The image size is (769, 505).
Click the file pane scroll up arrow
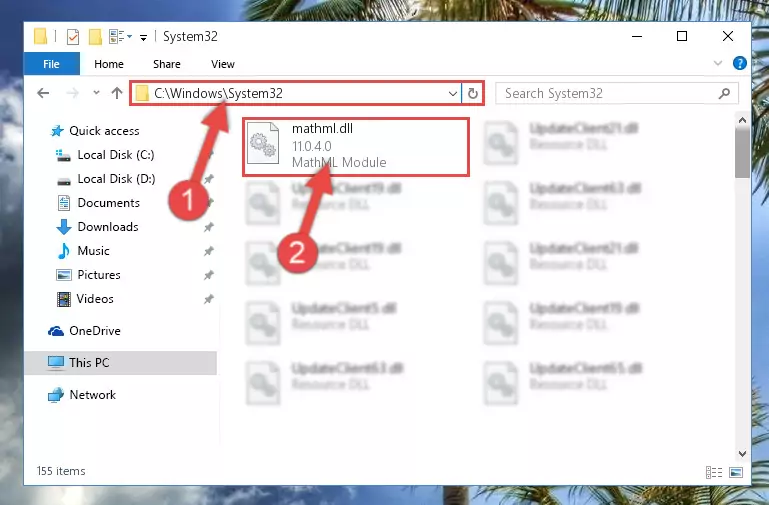point(742,120)
